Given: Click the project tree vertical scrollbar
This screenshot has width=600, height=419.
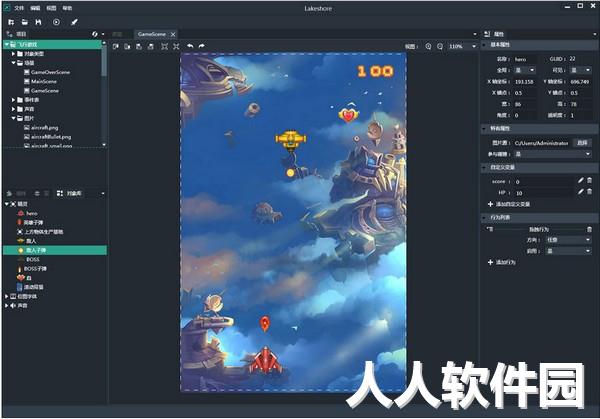Looking at the screenshot, I should pos(104,61).
